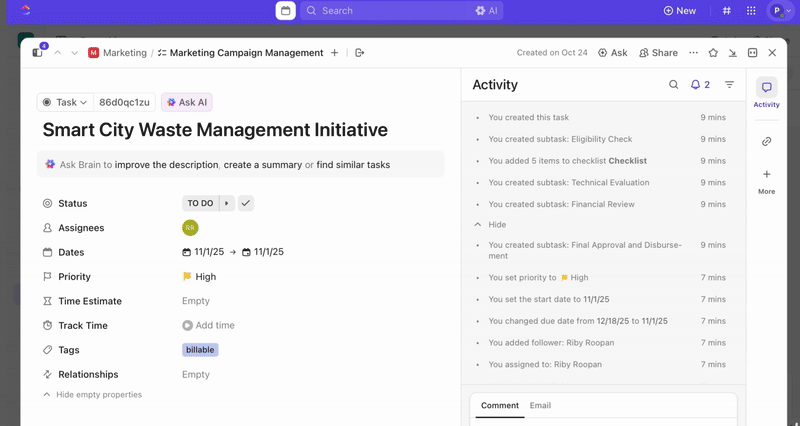Viewport: 800px width, 426px height.
Task: Favorite this task with the star icon
Action: click(713, 53)
